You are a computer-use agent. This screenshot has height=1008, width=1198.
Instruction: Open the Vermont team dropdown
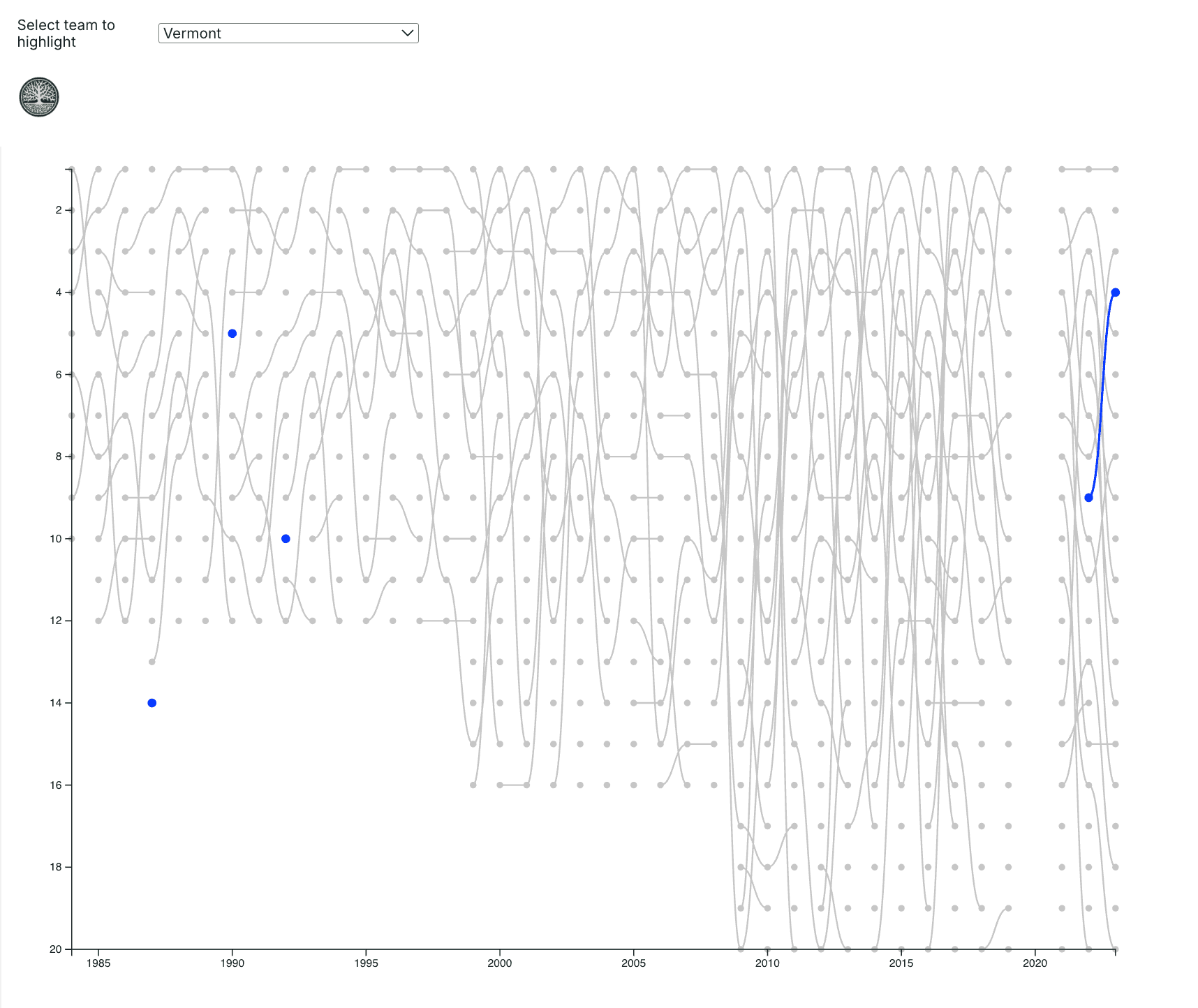point(288,34)
